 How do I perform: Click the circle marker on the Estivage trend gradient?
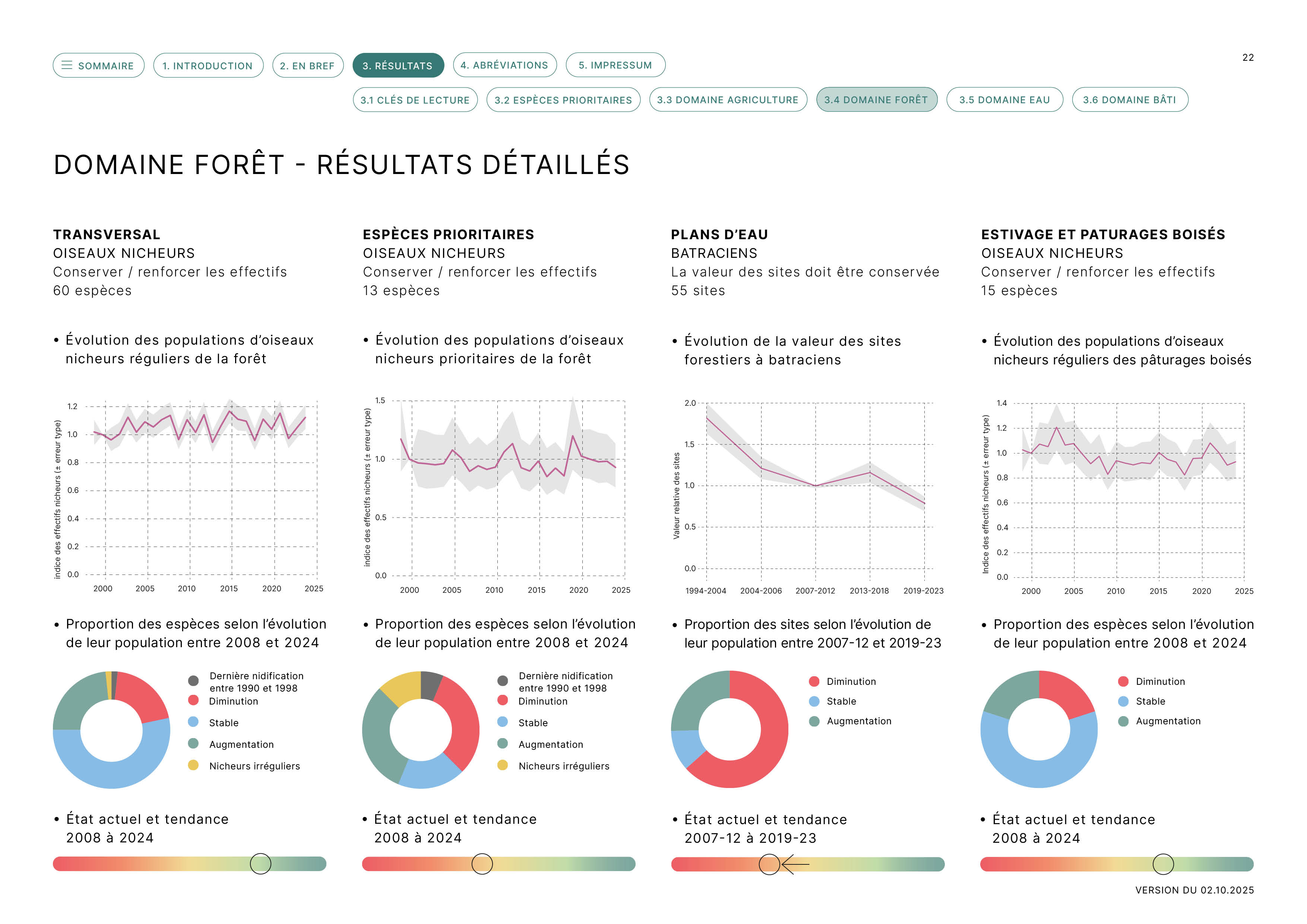pyautogui.click(x=1163, y=864)
